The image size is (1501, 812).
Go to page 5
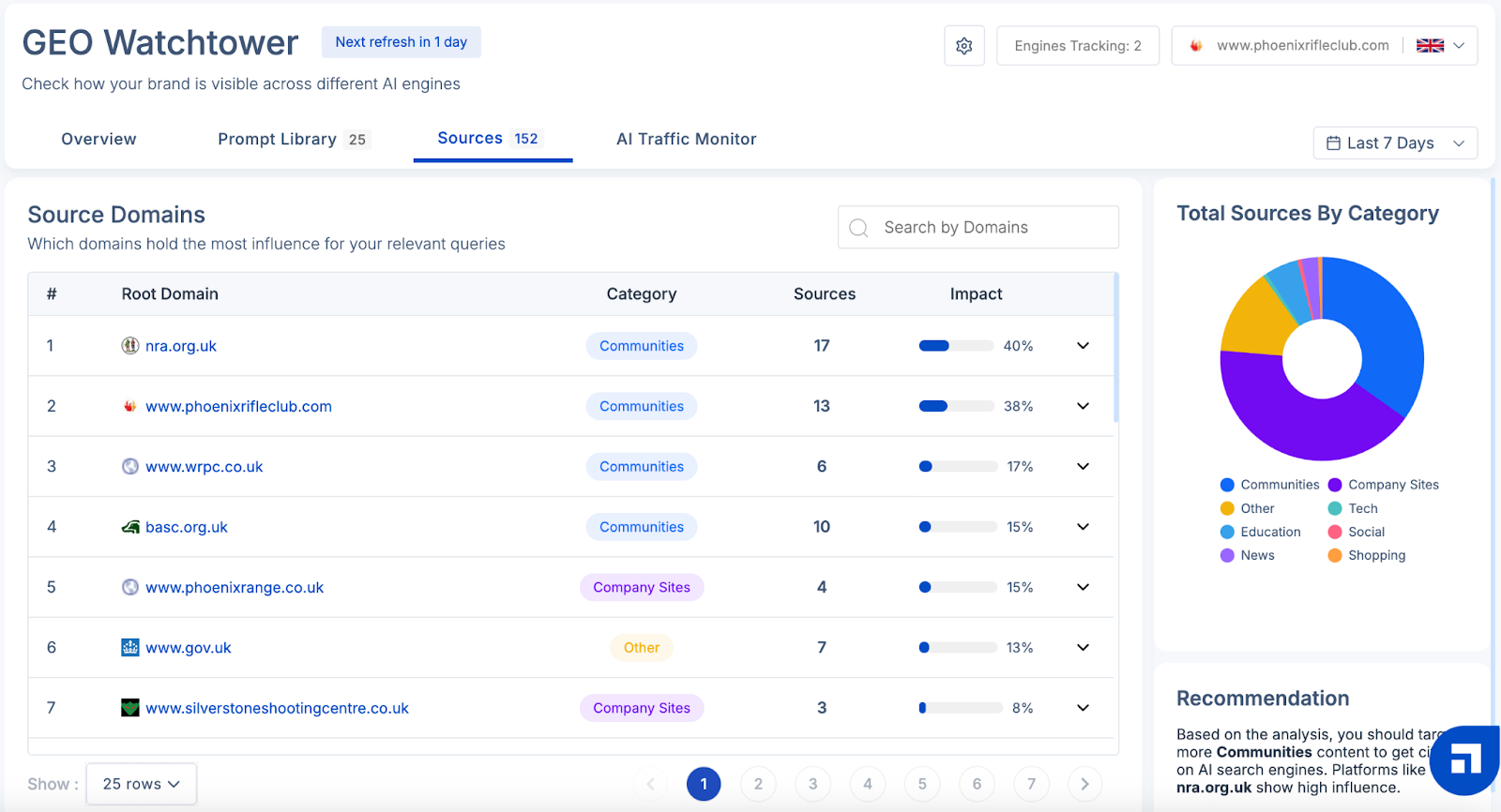(x=922, y=784)
